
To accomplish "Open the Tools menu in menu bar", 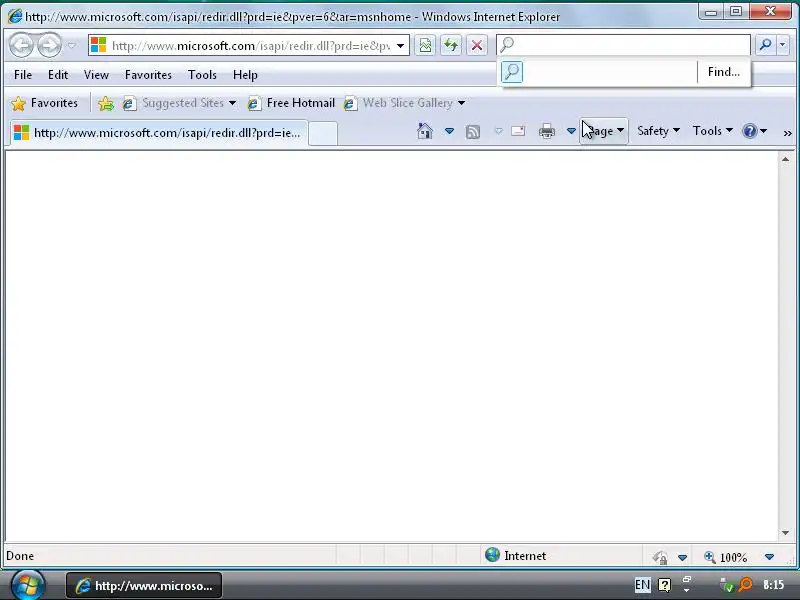I will point(202,75).
